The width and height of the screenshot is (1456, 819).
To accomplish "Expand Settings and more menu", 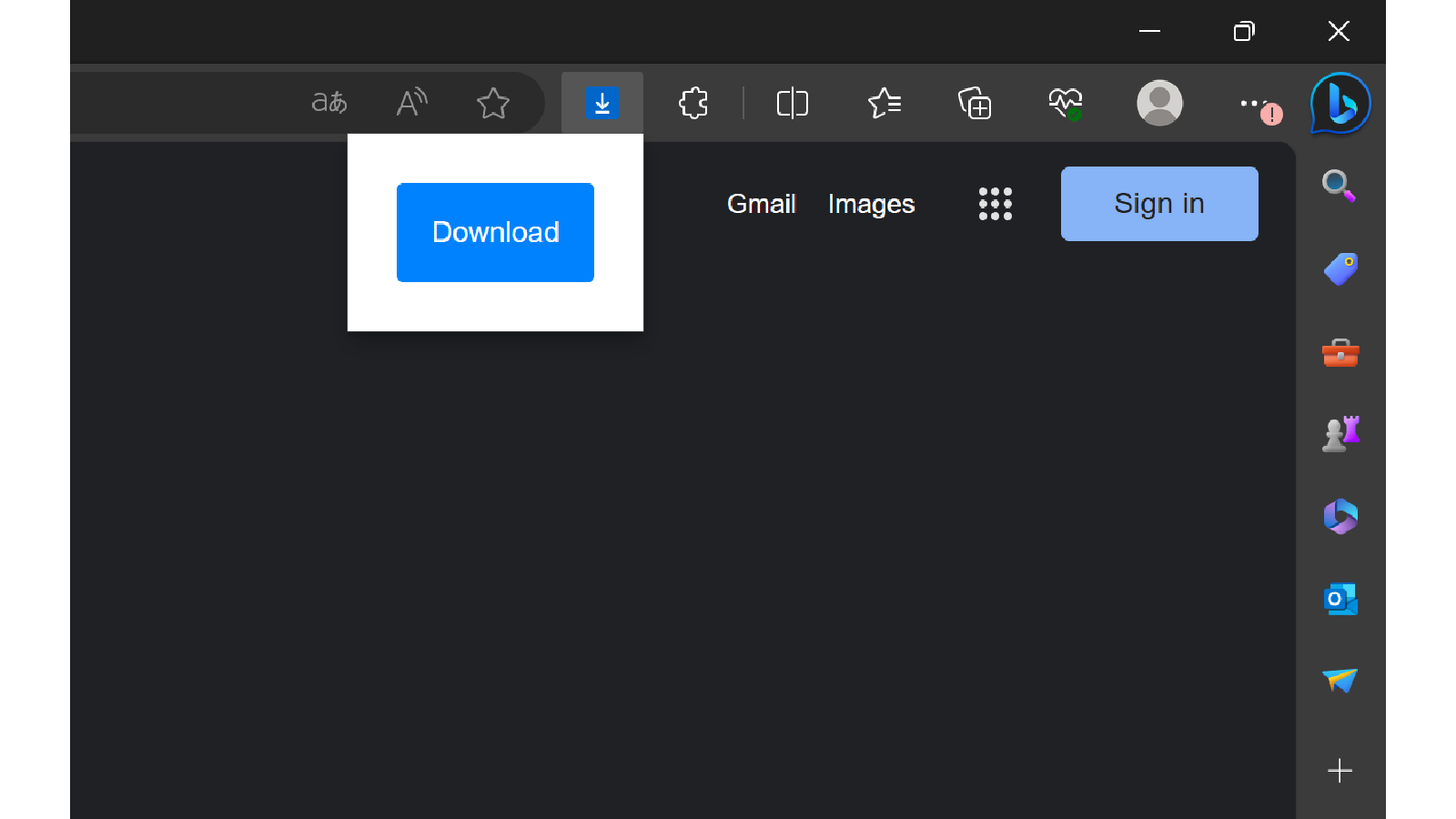I will 1254,103.
